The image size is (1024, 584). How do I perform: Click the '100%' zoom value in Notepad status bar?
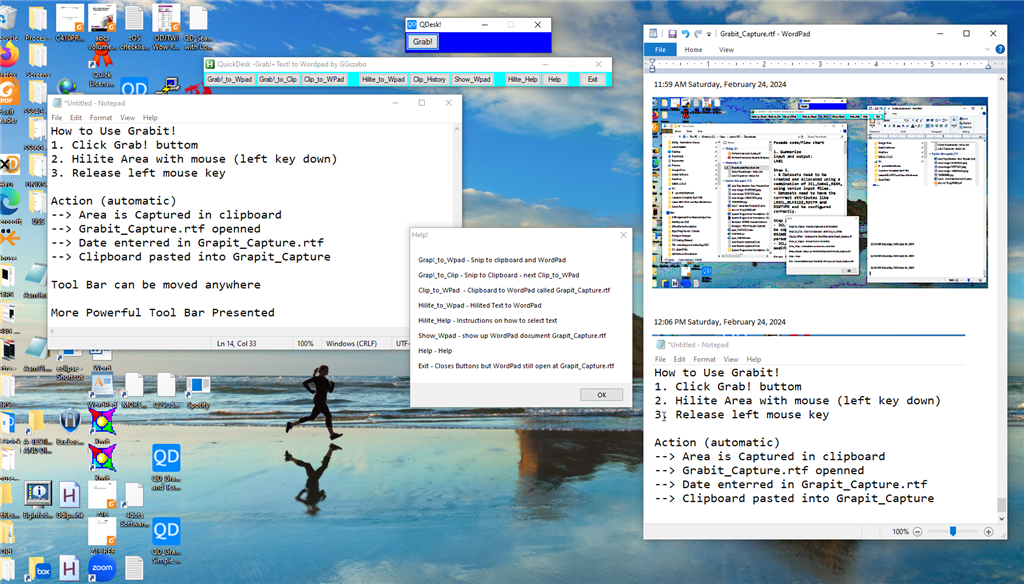click(x=305, y=343)
